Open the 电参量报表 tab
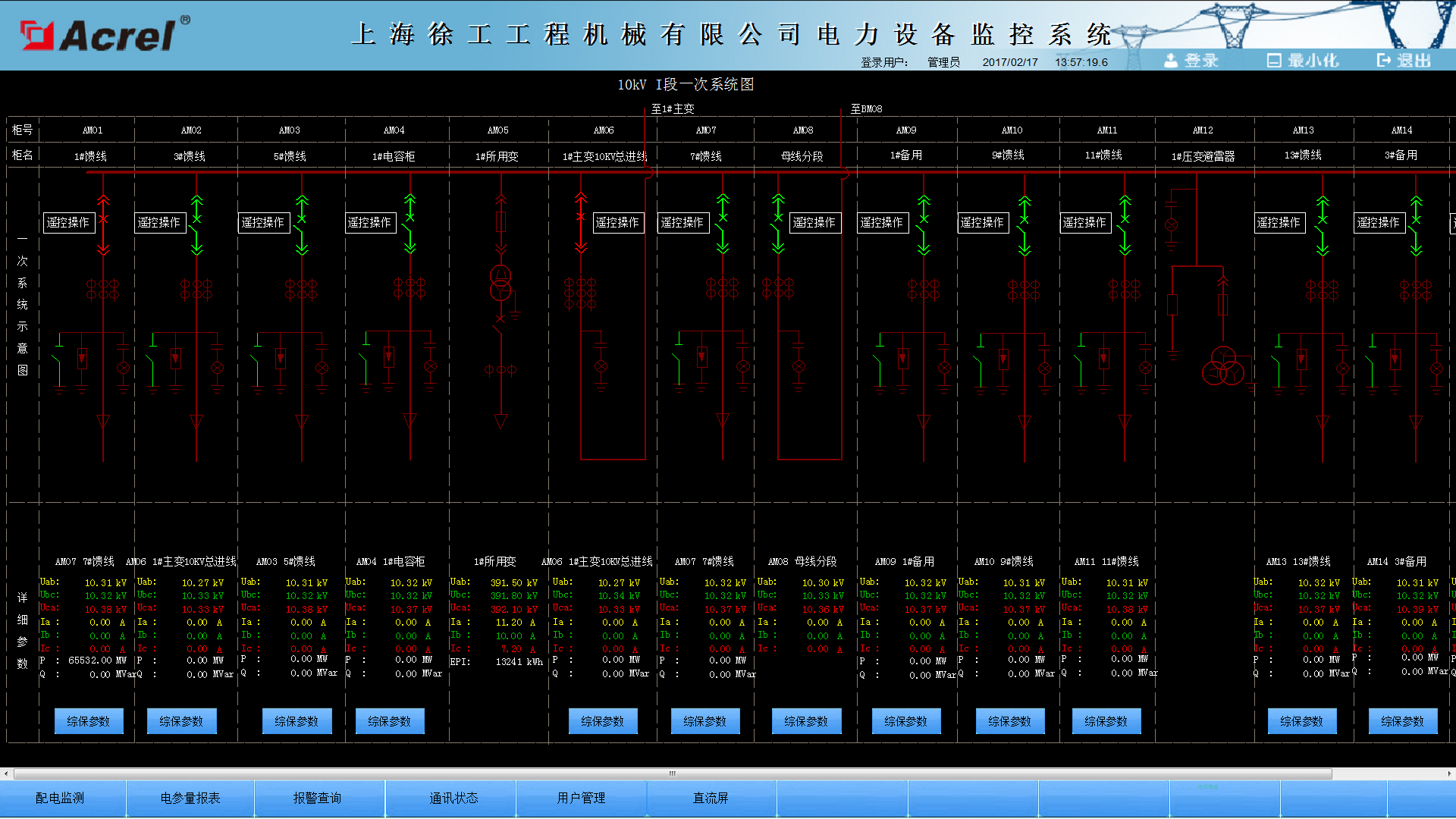 click(190, 798)
